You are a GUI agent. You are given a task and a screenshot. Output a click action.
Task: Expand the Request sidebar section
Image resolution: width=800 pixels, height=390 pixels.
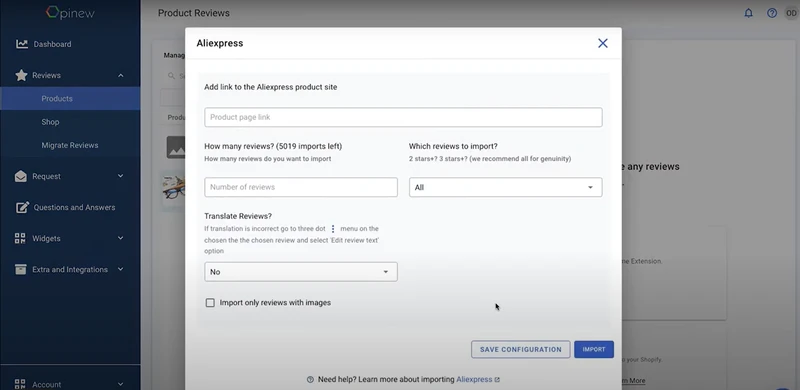click(x=120, y=176)
